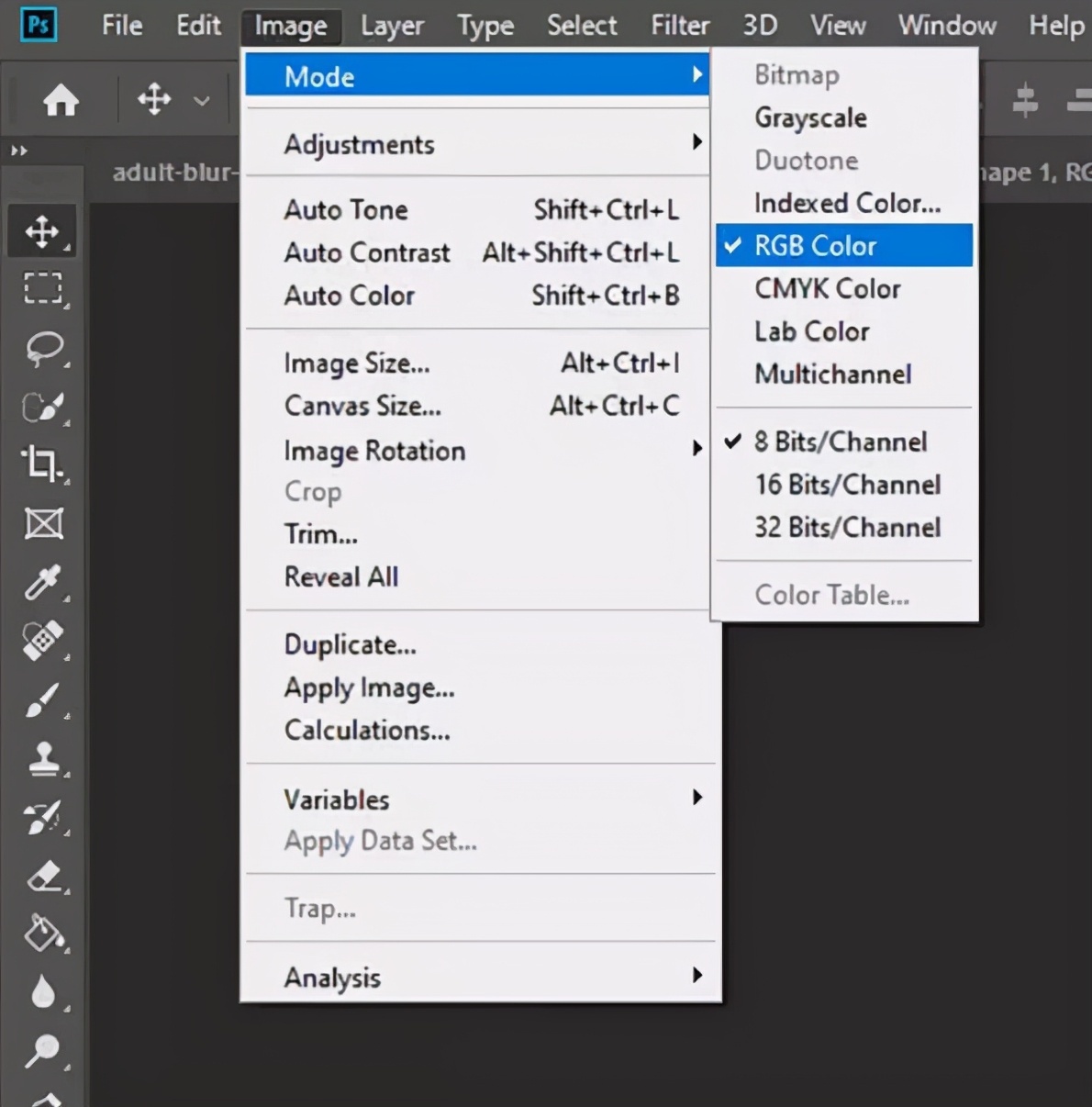
Task: Open the Canvas Size dialog
Action: [362, 406]
